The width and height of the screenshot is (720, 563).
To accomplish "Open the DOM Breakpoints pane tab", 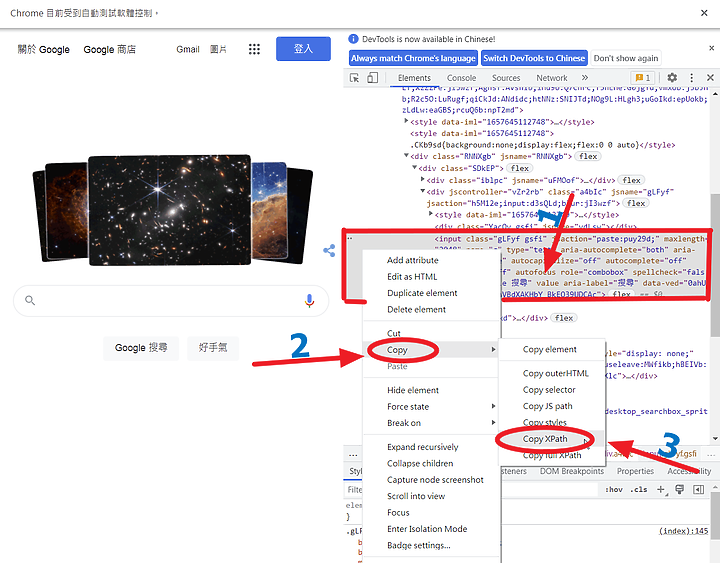I will point(572,471).
